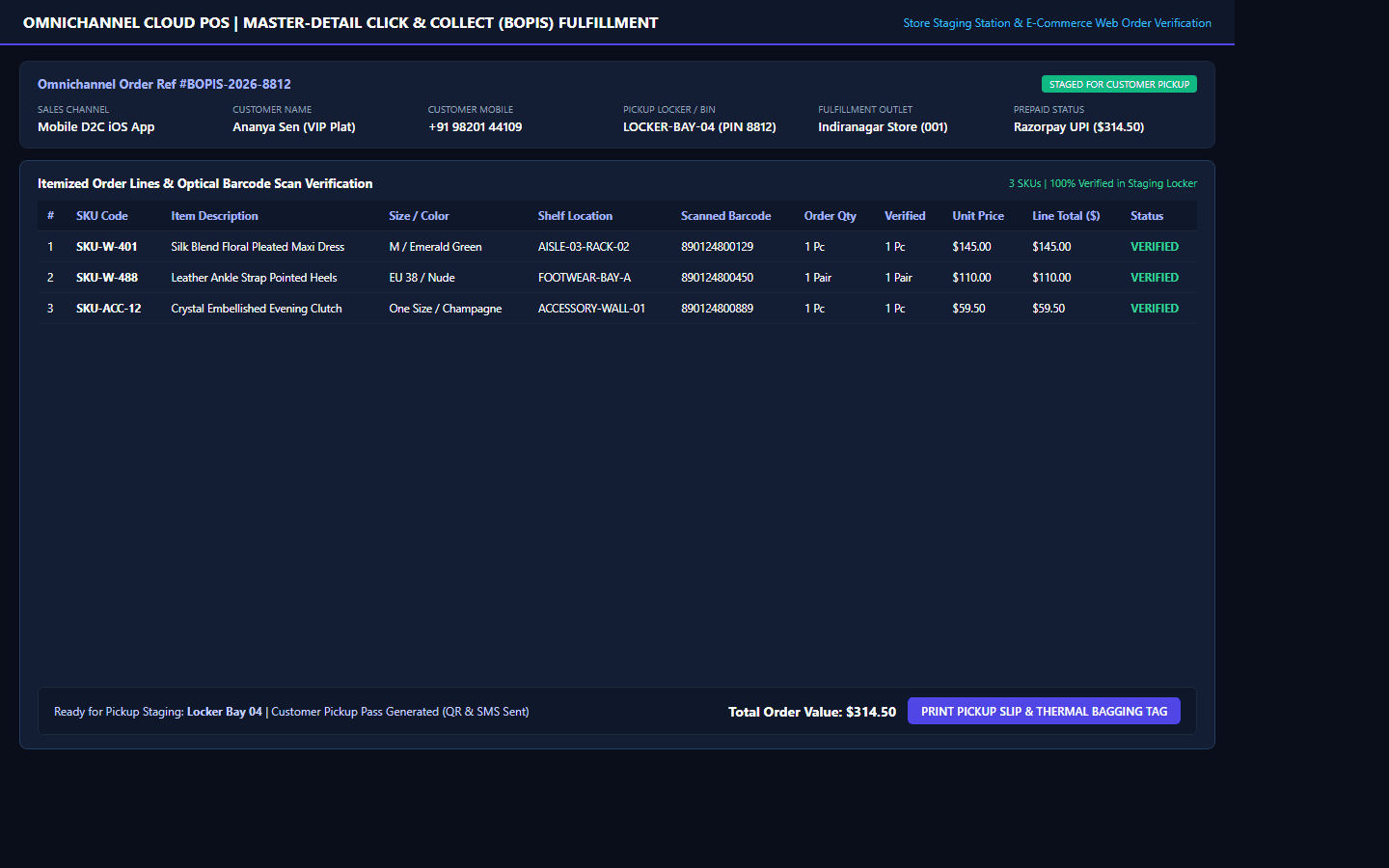Click prepaid status Razorpay UPI ($314.50)
This screenshot has height=868, width=1389.
pos(1078,127)
